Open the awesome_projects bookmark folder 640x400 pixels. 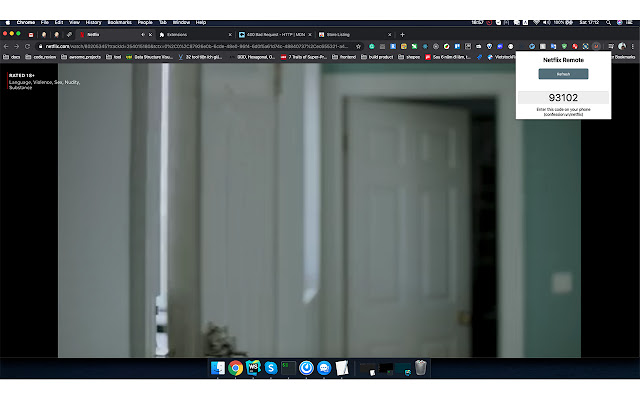coord(81,57)
